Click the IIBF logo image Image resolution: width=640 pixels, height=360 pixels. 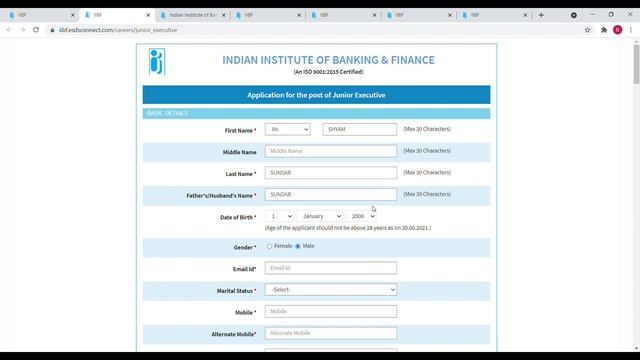pos(157,62)
